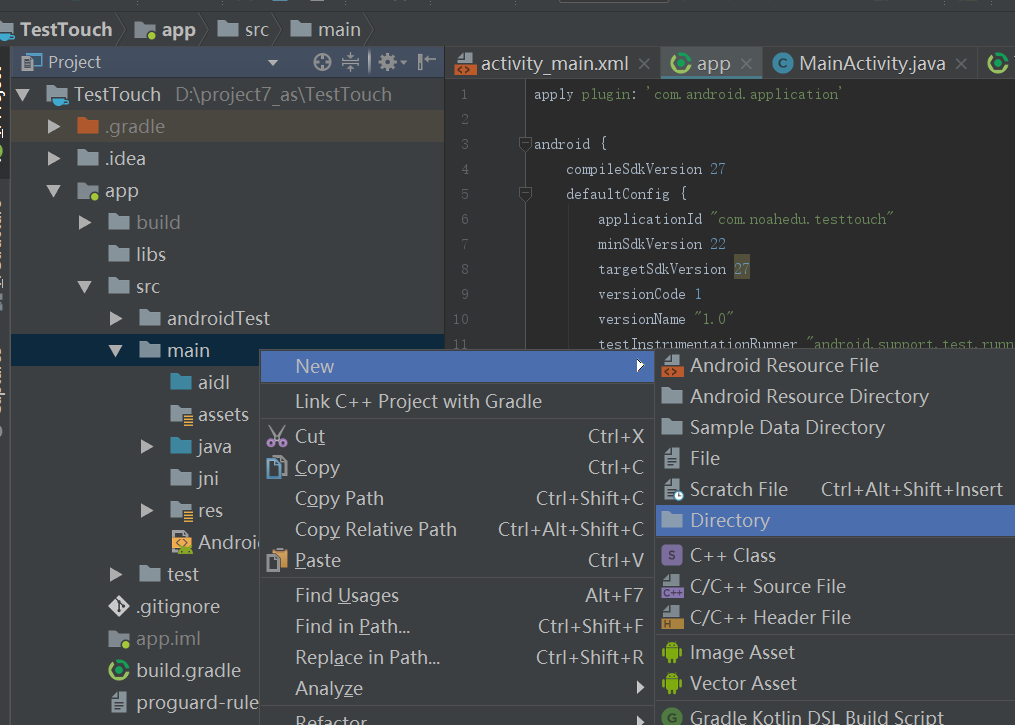The image size is (1015, 725).
Task: Switch to the MainActivity.java tab
Action: pos(870,62)
